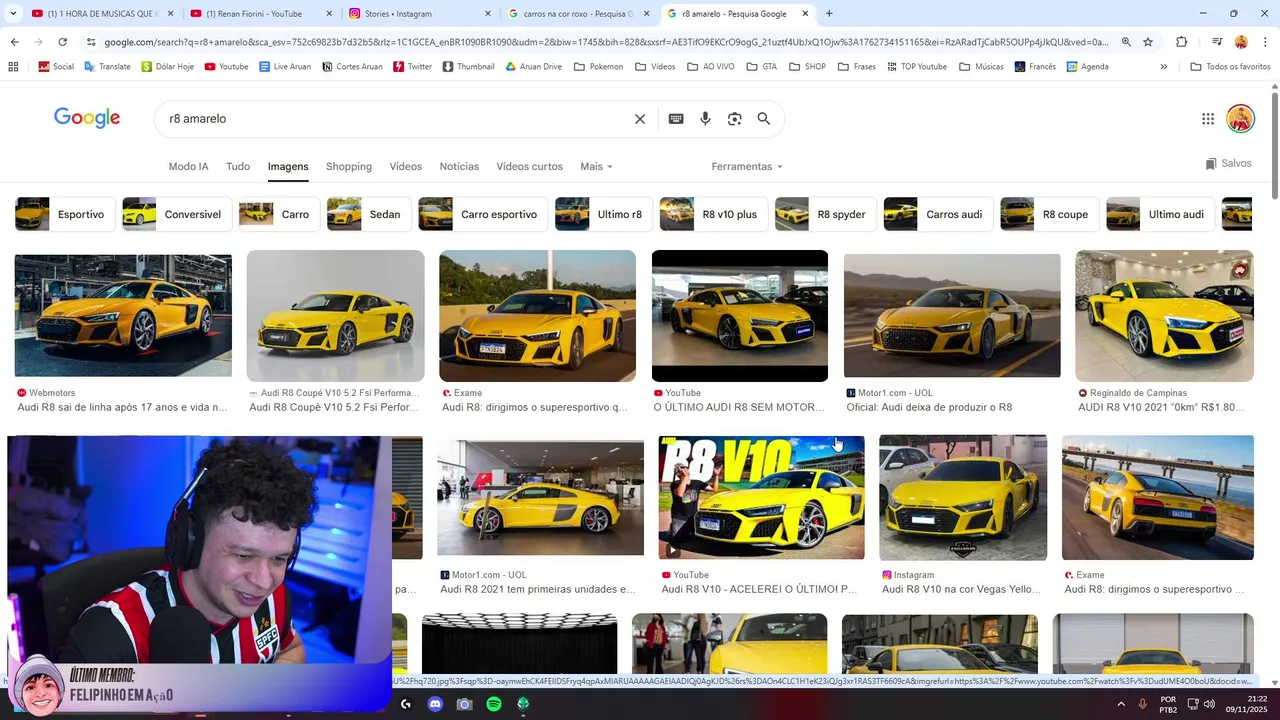Open the Pokemon bookmarks folder
Image resolution: width=1280 pixels, height=720 pixels.
[x=600, y=67]
